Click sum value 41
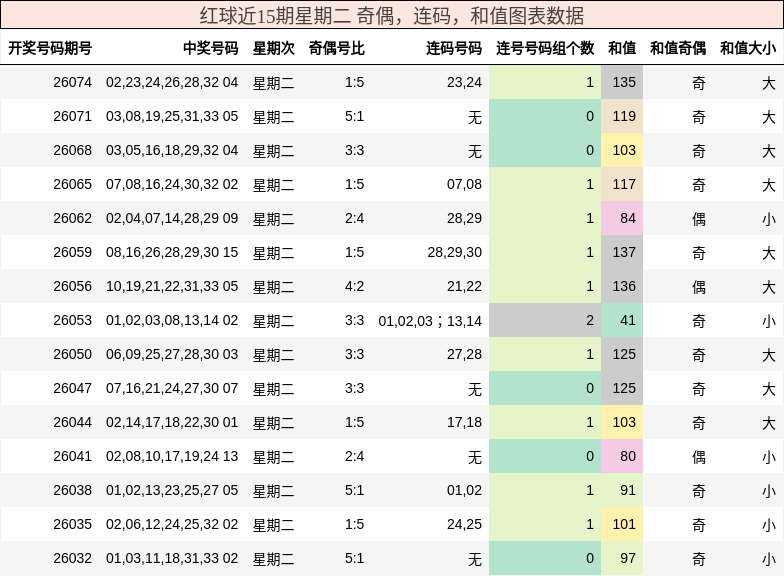The width and height of the screenshot is (784, 576). (x=628, y=320)
